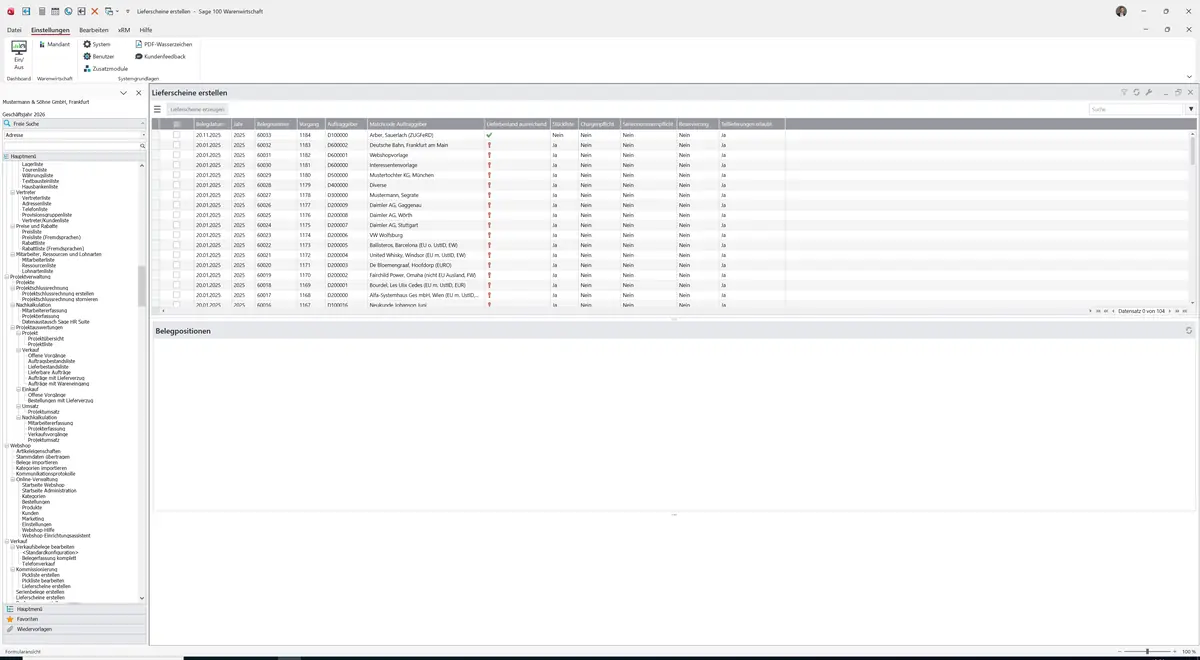This screenshot has height=660, width=1200.
Task: Tick the checkbox for Belegnummer 60033
Action: point(176,134)
